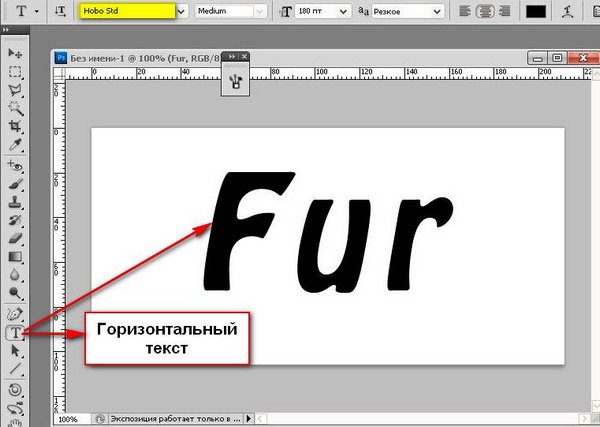600x427 pixels.
Task: Open the Medium font style dropdown
Action: coord(260,11)
